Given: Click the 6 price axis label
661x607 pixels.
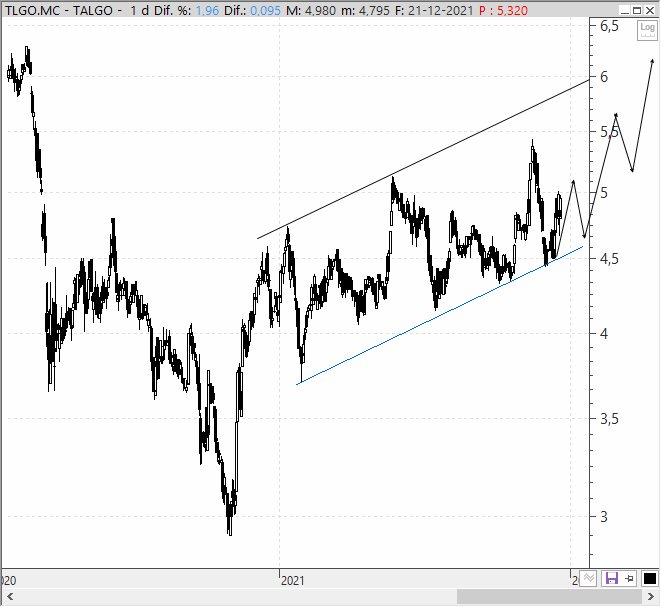Looking at the screenshot, I should [604, 77].
